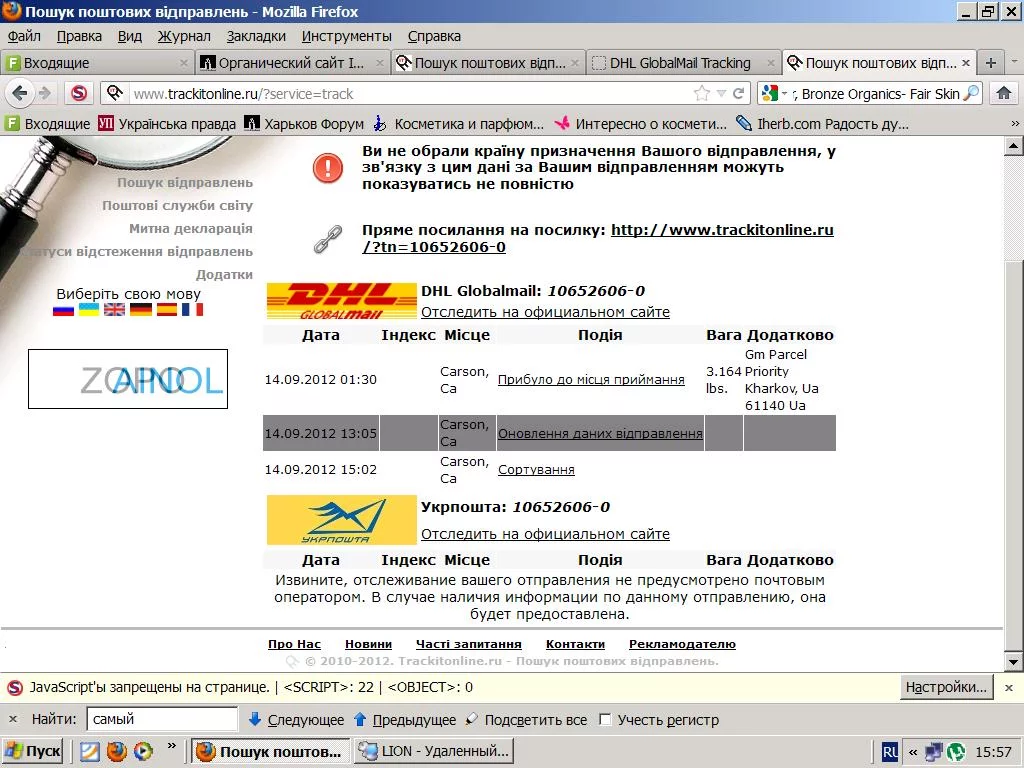The image size is (1024, 768).
Task: Open the Журнал menu
Action: click(x=184, y=36)
